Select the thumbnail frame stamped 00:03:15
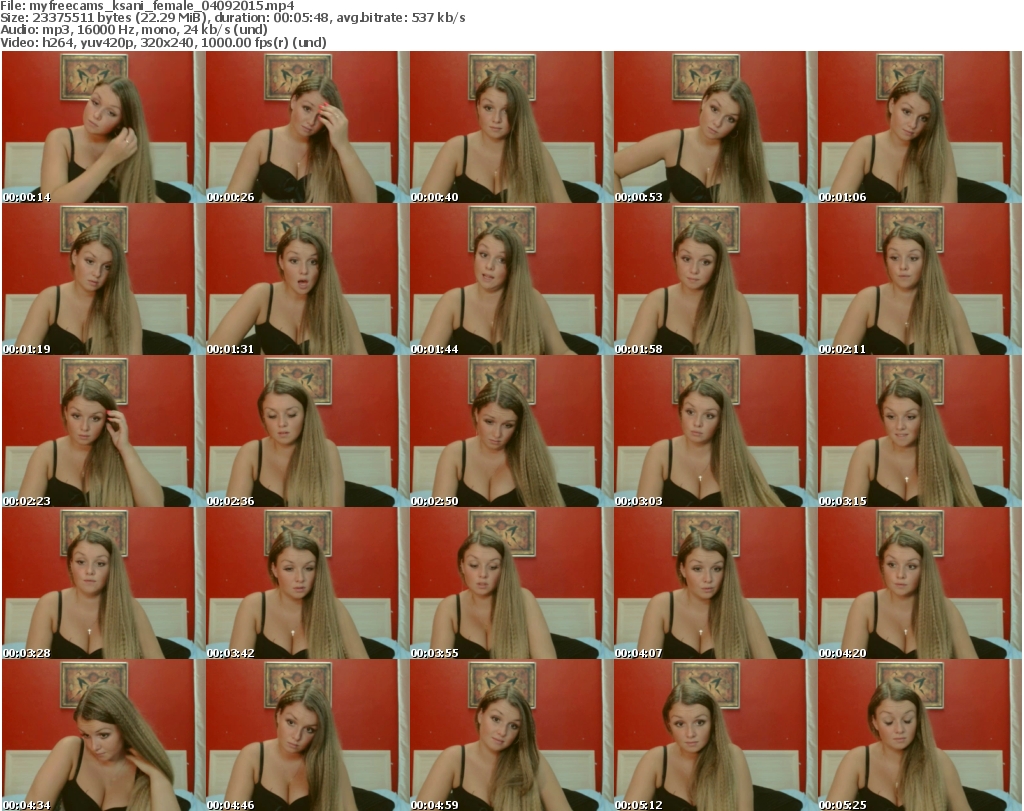Viewport: 1024px width, 811px height. click(x=919, y=431)
